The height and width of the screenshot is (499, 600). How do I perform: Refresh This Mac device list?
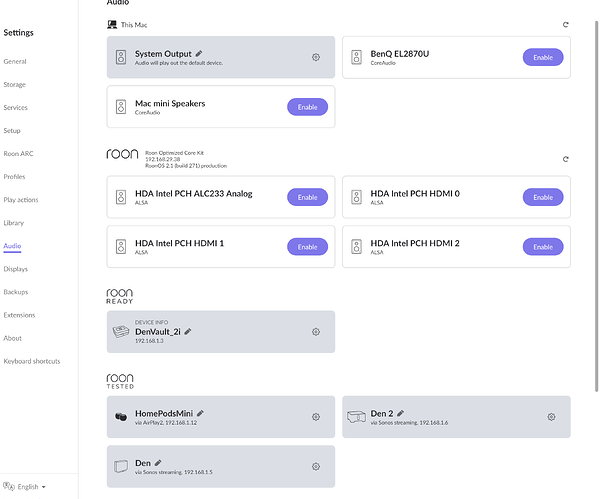click(x=565, y=24)
